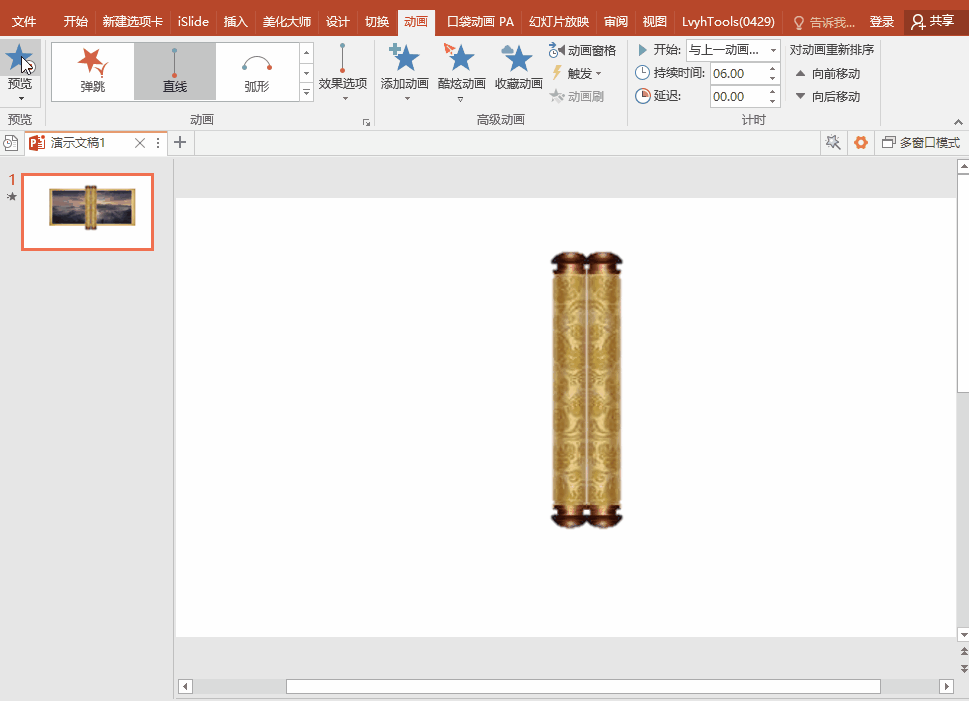Open Add Animation (添加动画) button
This screenshot has width=969, height=701.
point(404,70)
